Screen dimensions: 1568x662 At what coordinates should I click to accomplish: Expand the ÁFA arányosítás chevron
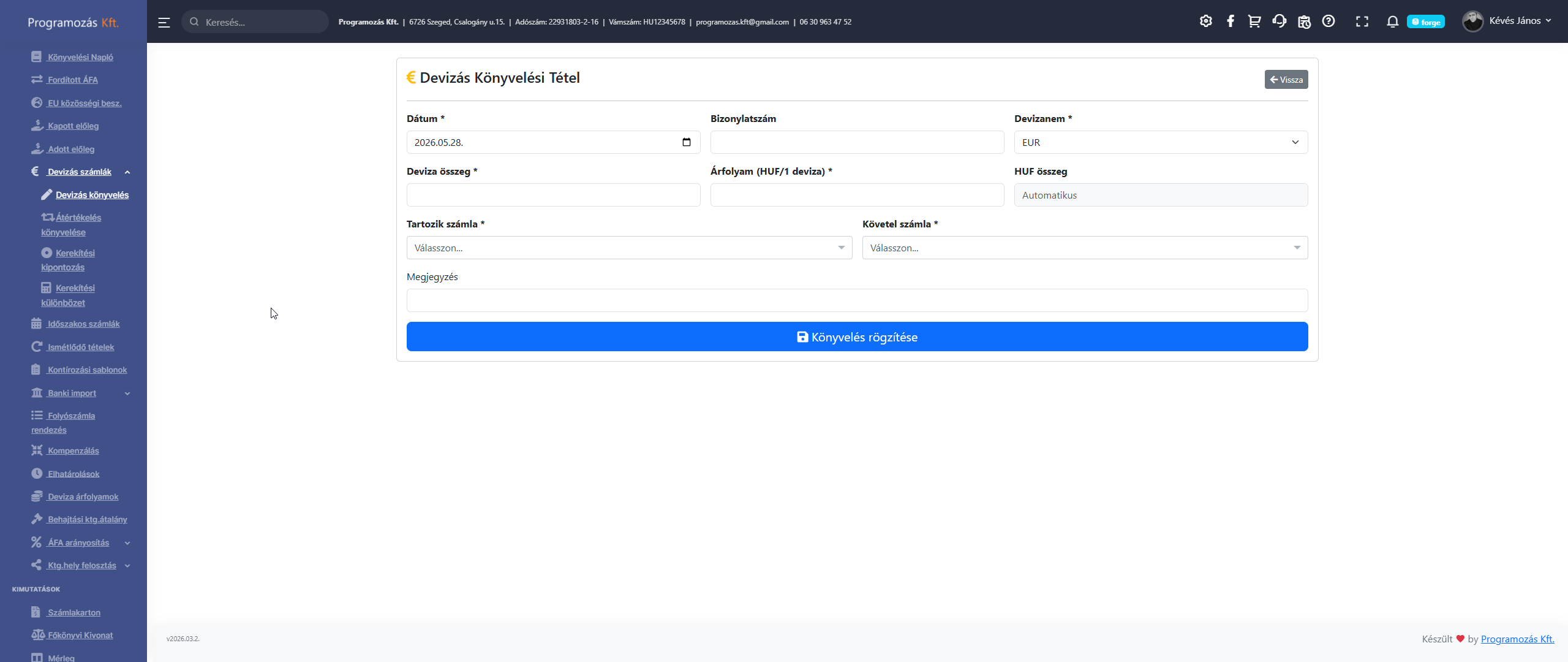127,543
